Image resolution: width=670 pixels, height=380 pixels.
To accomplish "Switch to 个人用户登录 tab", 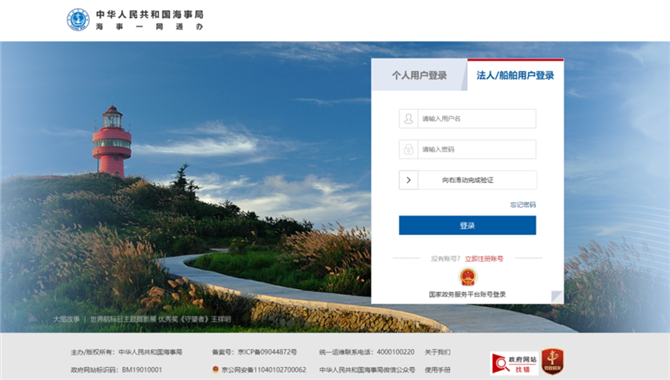I will point(419,75).
